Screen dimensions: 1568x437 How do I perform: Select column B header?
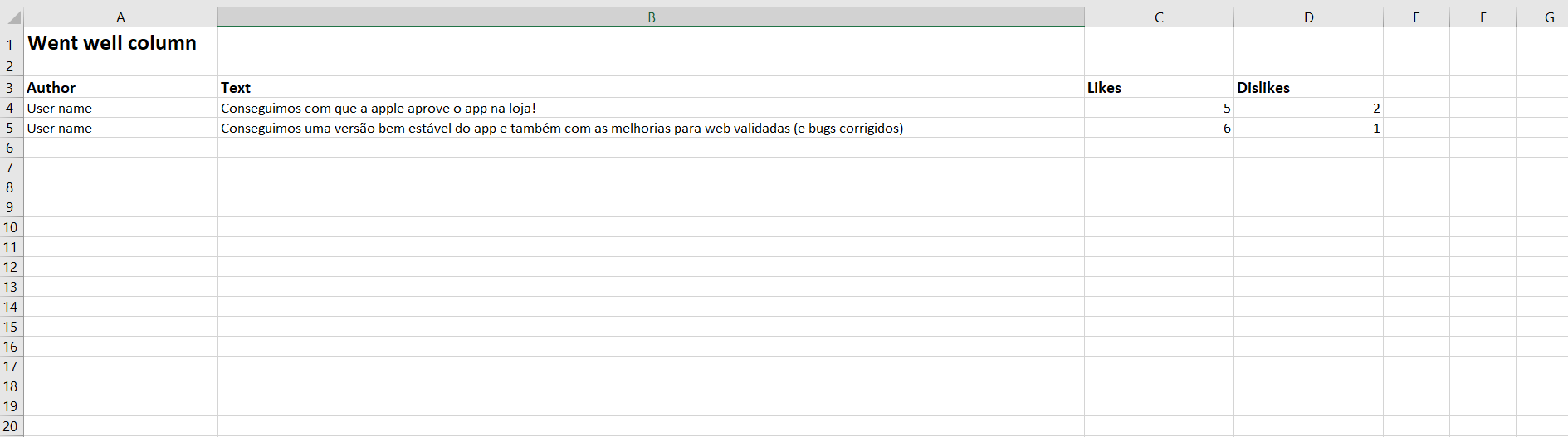pos(651,17)
